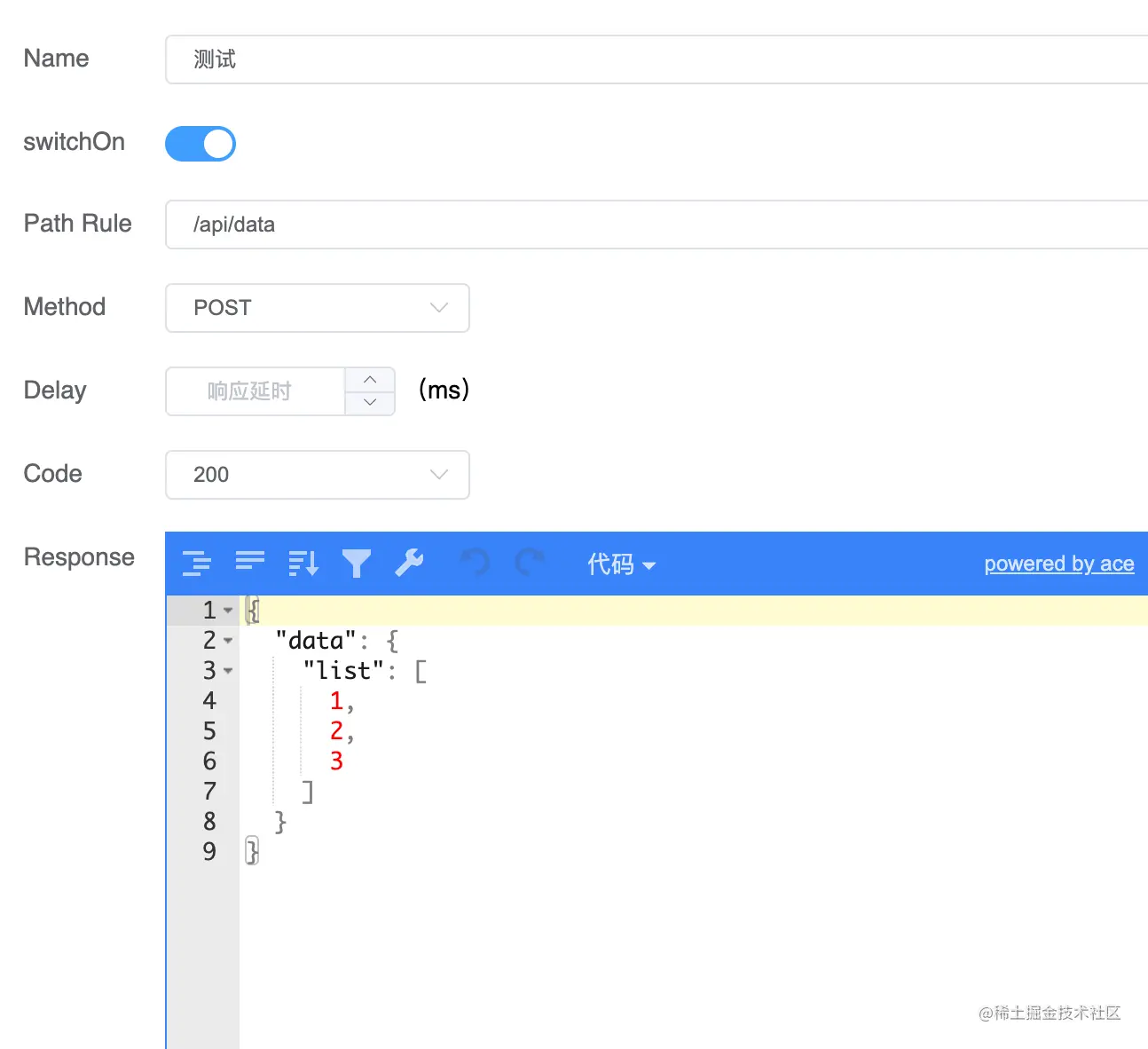Click the value 3 on line 6

tap(336, 761)
